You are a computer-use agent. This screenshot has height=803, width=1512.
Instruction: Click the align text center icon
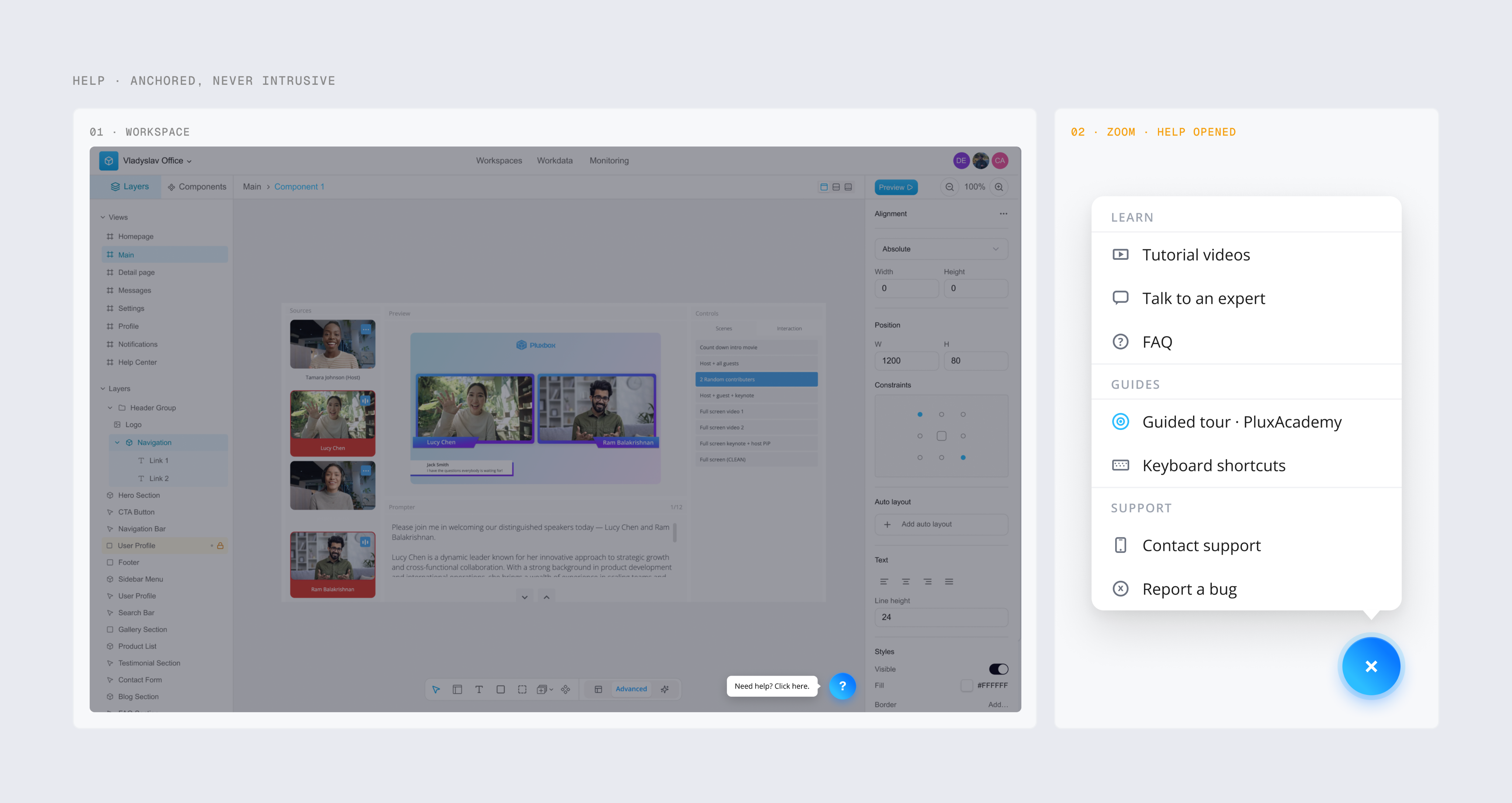click(x=906, y=582)
